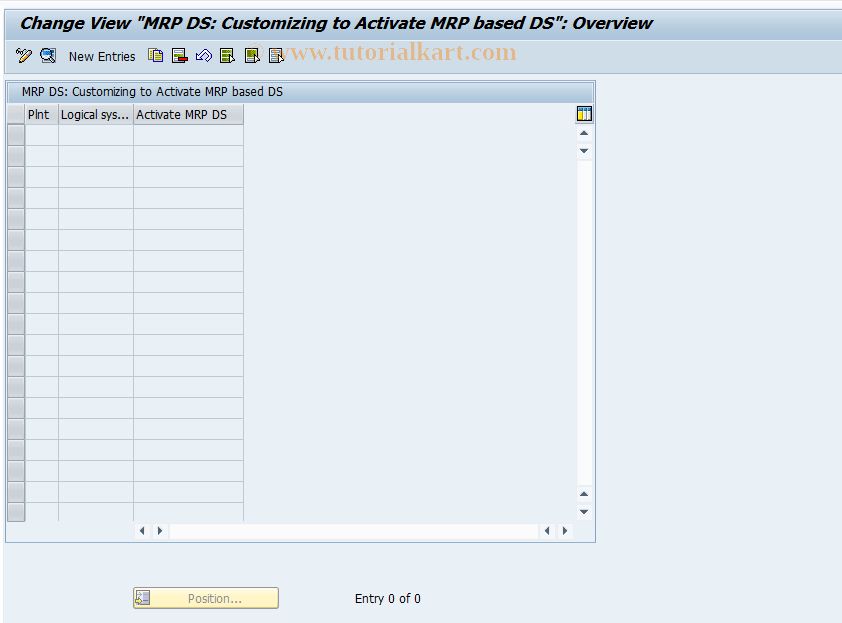
Task: Click the Position... button
Action: tap(206, 598)
